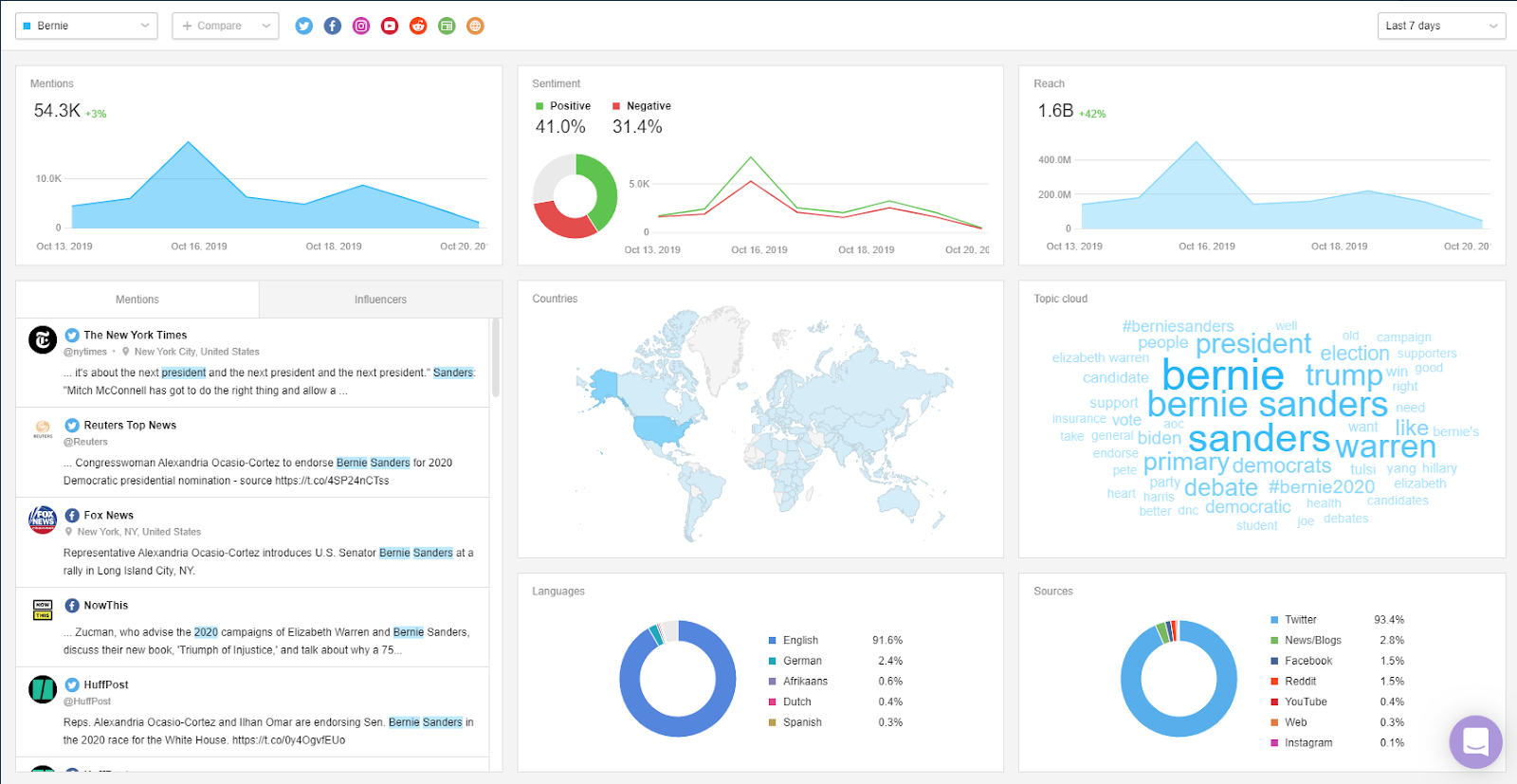Viewport: 1517px width, 784px height.
Task: Select the Mentions tab
Action: pyautogui.click(x=137, y=300)
